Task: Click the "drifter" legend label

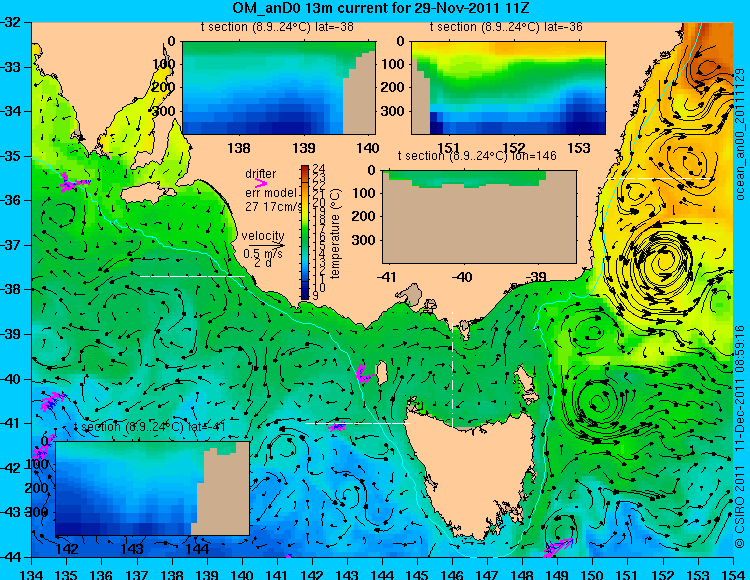Action: click(261, 174)
